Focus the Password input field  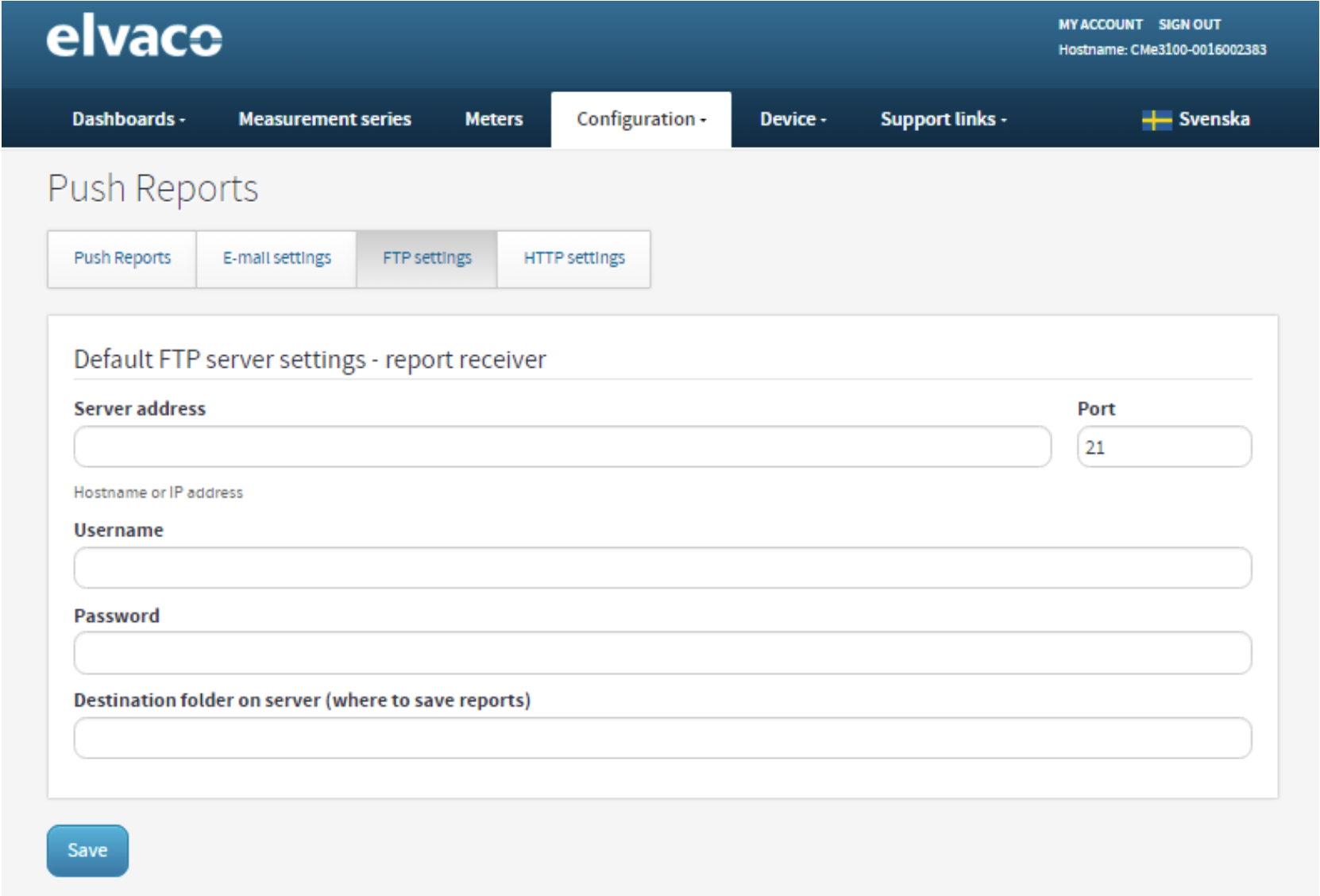click(663, 653)
